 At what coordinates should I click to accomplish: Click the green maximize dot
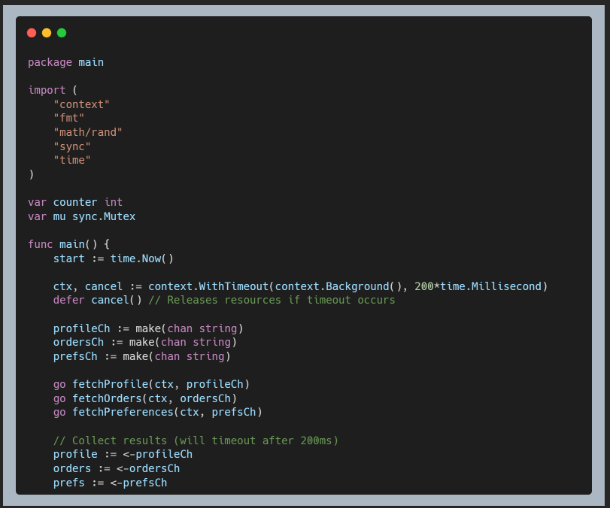click(x=61, y=33)
